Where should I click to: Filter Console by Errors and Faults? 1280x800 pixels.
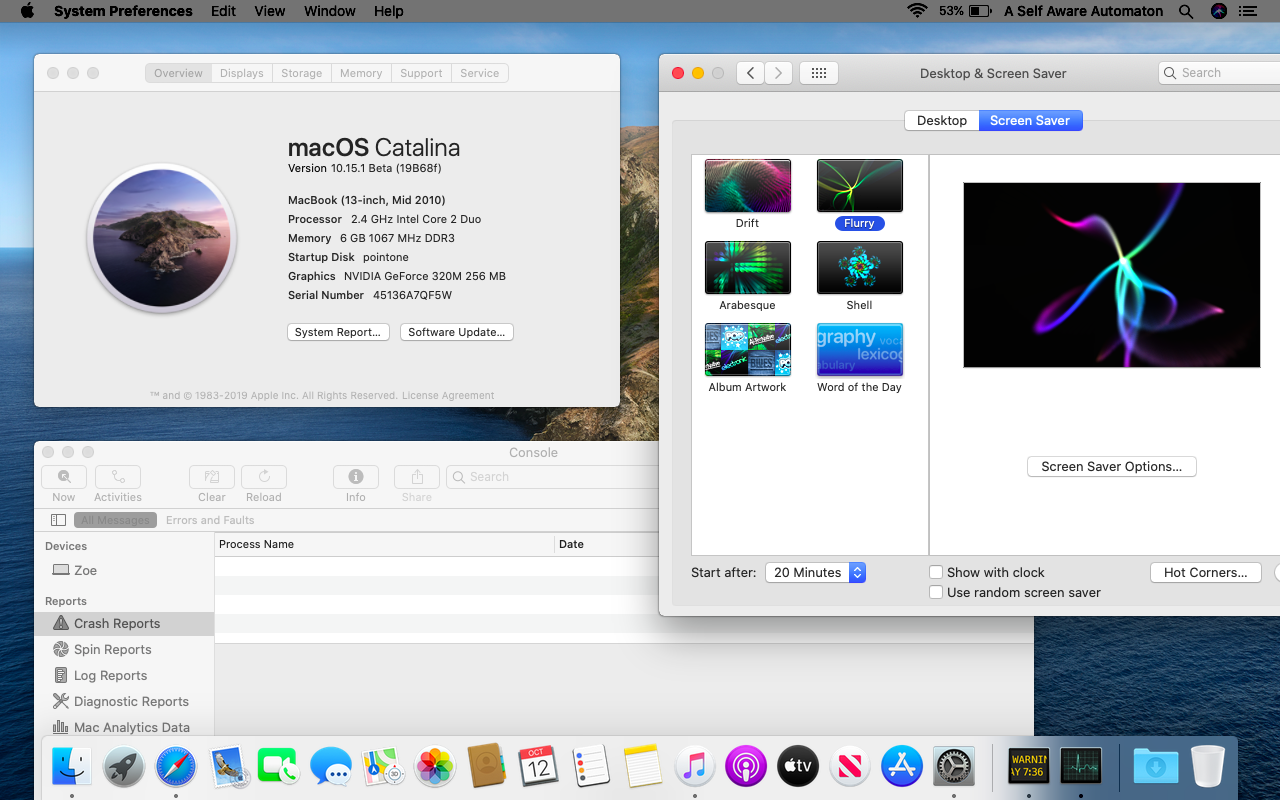click(210, 520)
